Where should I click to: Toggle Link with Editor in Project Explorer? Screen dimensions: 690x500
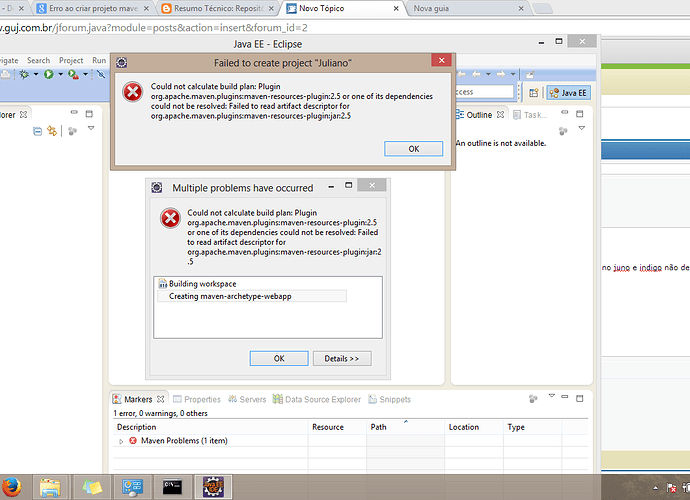(52, 131)
